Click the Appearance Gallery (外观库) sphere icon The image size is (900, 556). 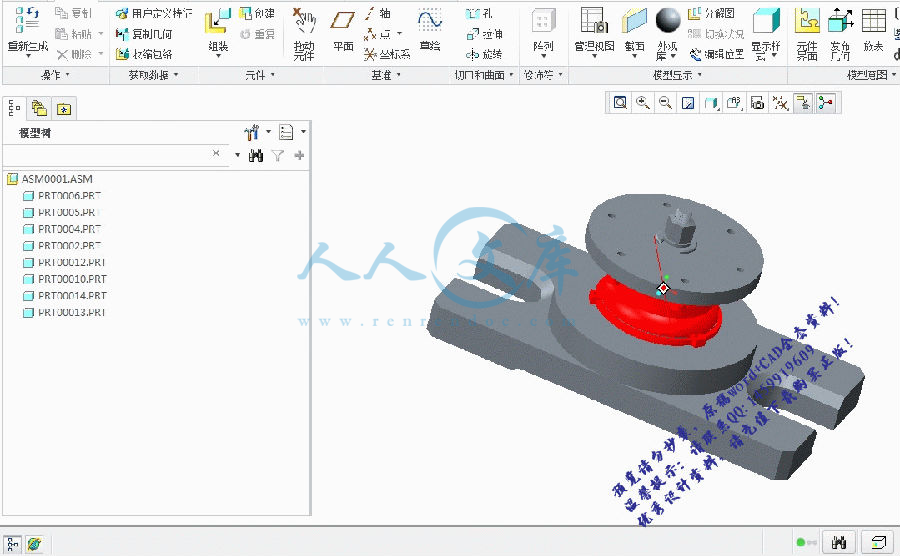point(668,21)
